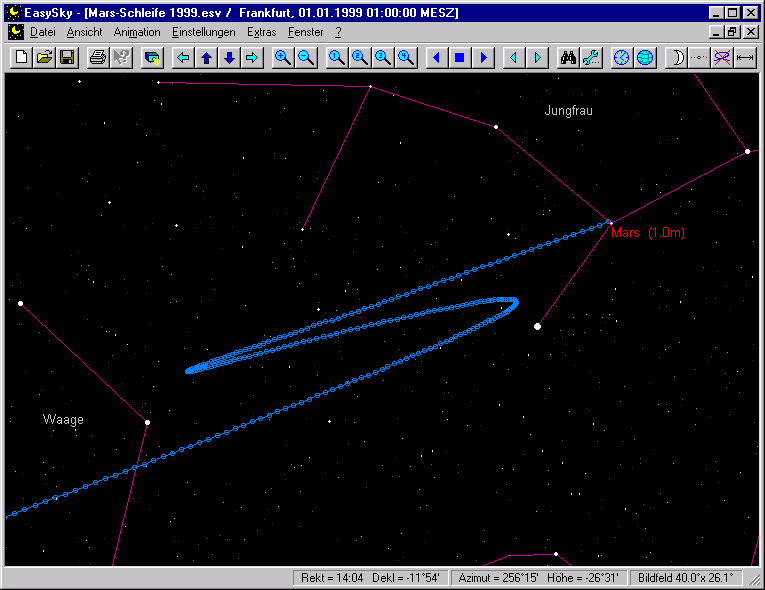Open search with the binoculars icon

pyautogui.click(x=568, y=58)
